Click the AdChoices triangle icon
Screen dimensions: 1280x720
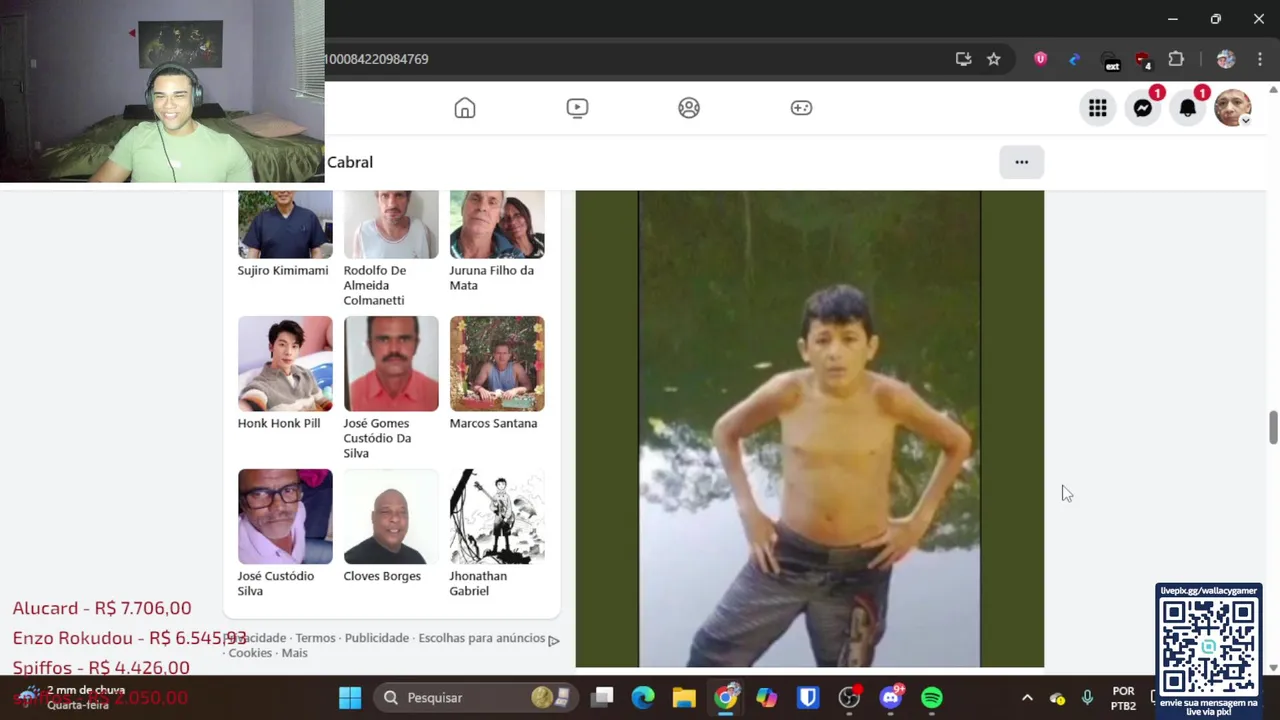click(x=554, y=640)
